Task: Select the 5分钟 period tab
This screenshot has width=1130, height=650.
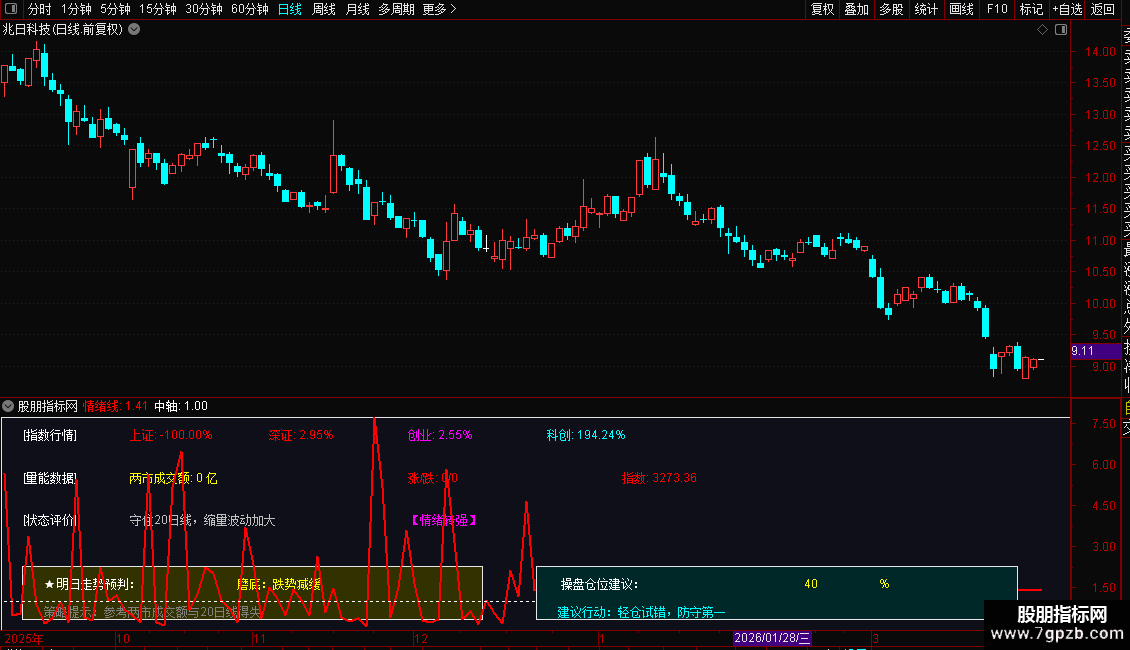Action: (115, 9)
